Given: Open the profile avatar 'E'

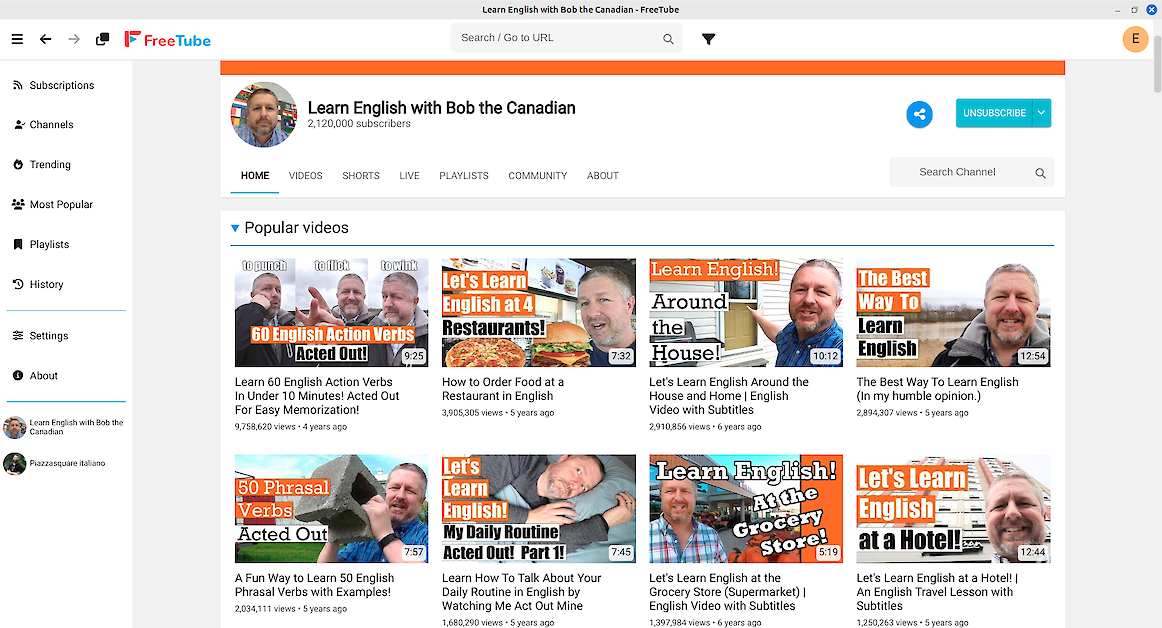Looking at the screenshot, I should point(1135,39).
